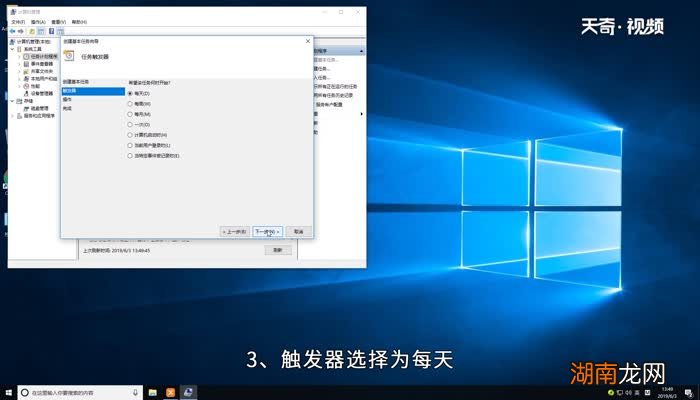This screenshot has height=400, width=700.
Task: Select the 一次(O) radio button
Action: [130, 125]
